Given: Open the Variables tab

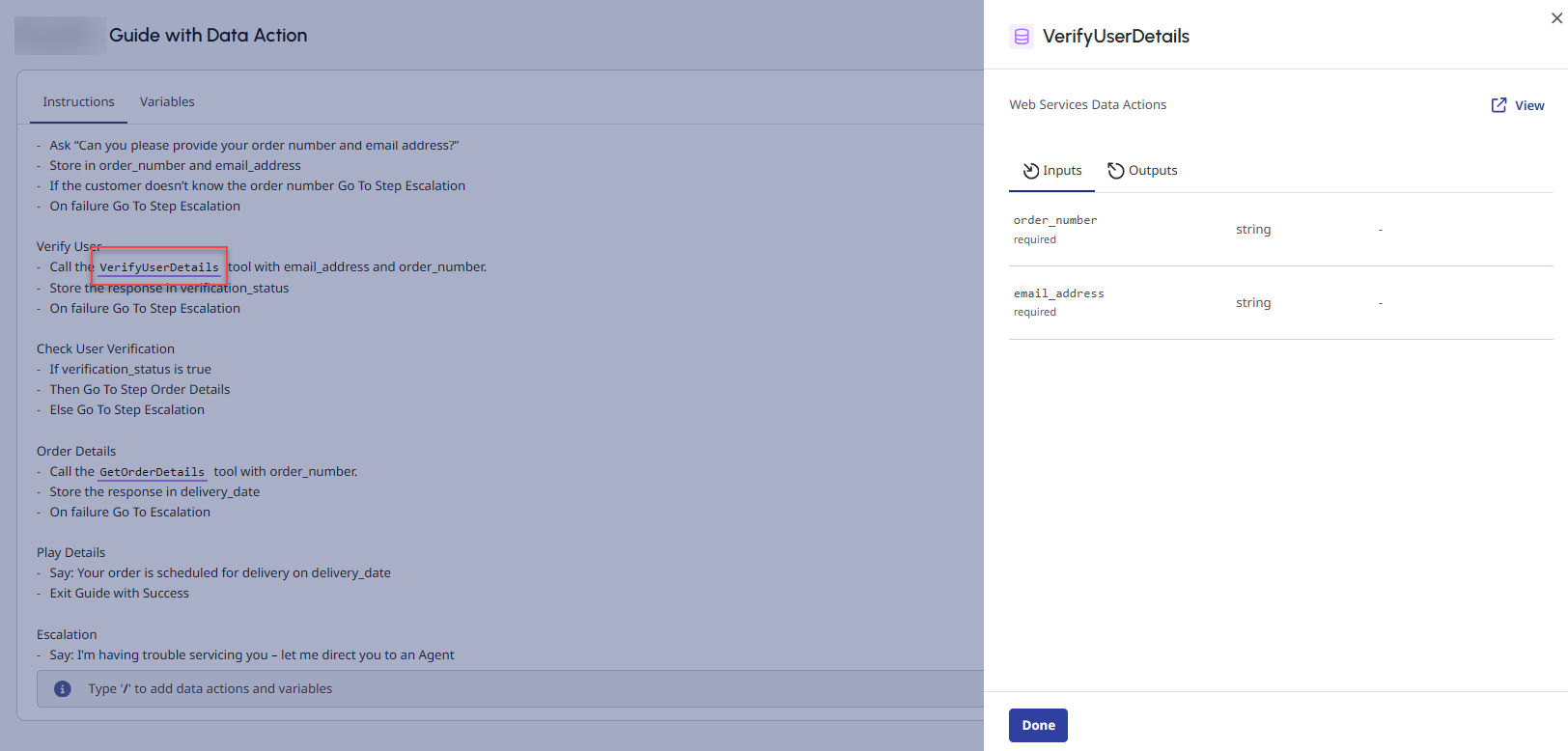Looking at the screenshot, I should coord(167,101).
